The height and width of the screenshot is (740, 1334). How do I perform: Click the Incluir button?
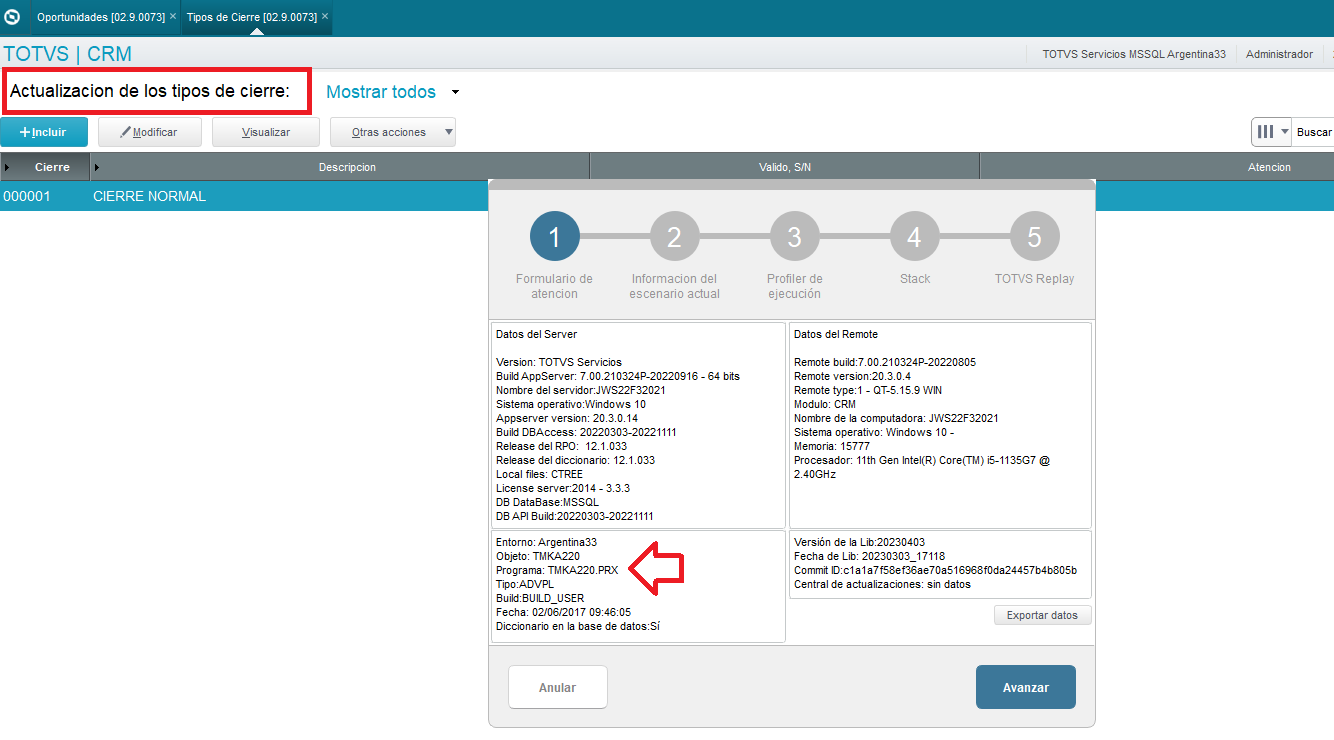[x=44, y=132]
